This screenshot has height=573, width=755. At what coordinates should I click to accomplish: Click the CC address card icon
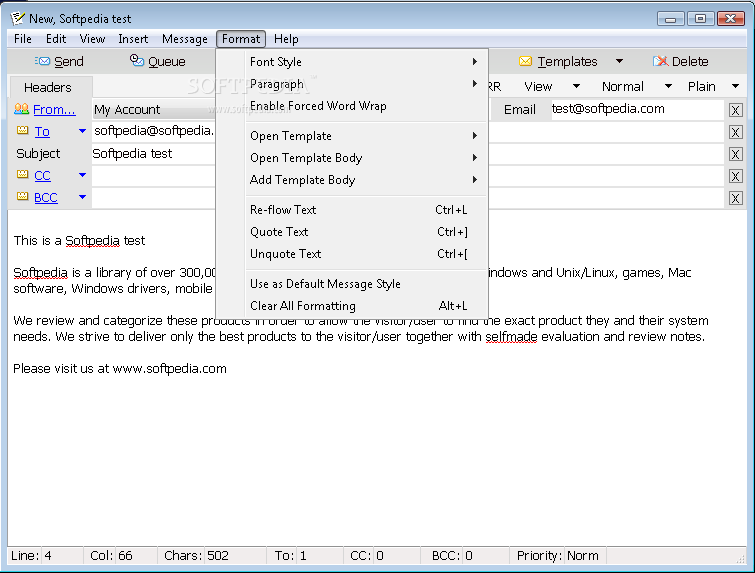coord(23,174)
